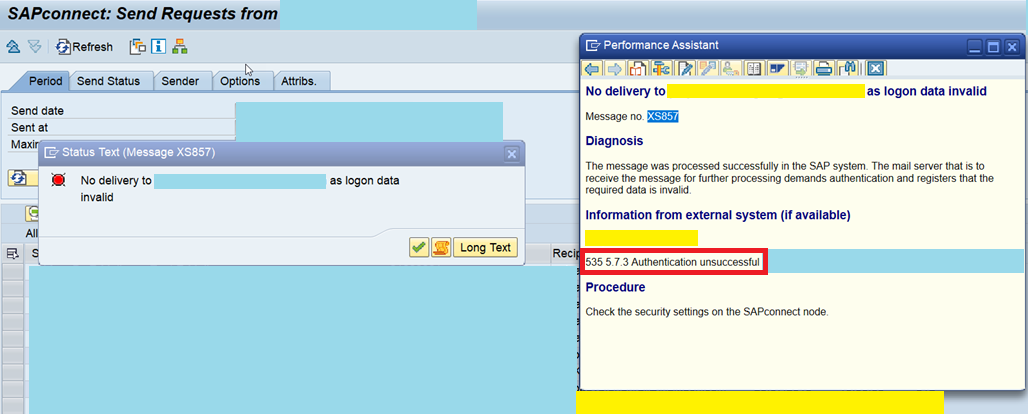1028x414 pixels.
Task: Click the 'Information from external system' heading
Action: coord(718,215)
